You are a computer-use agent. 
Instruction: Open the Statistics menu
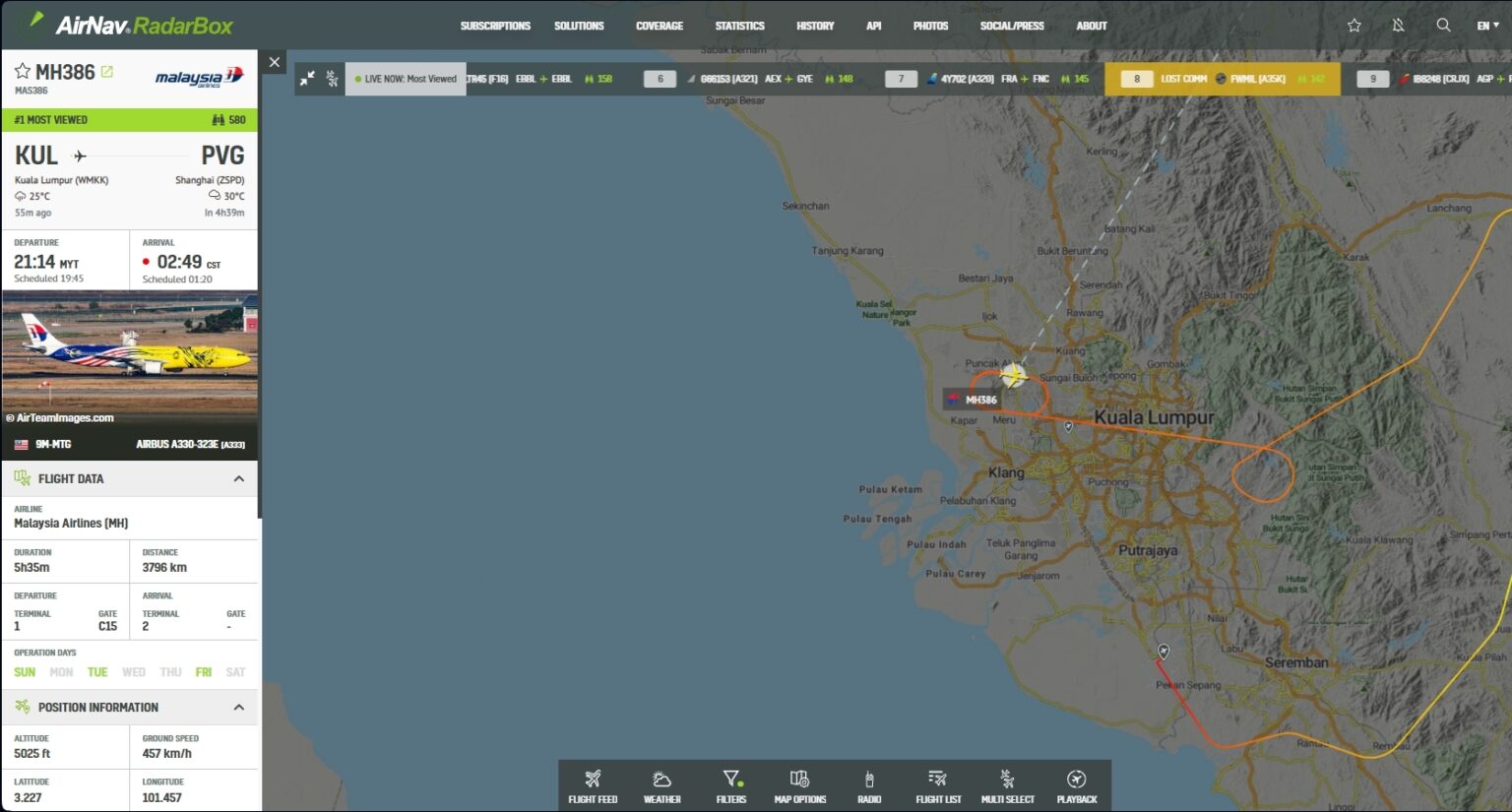pos(739,26)
